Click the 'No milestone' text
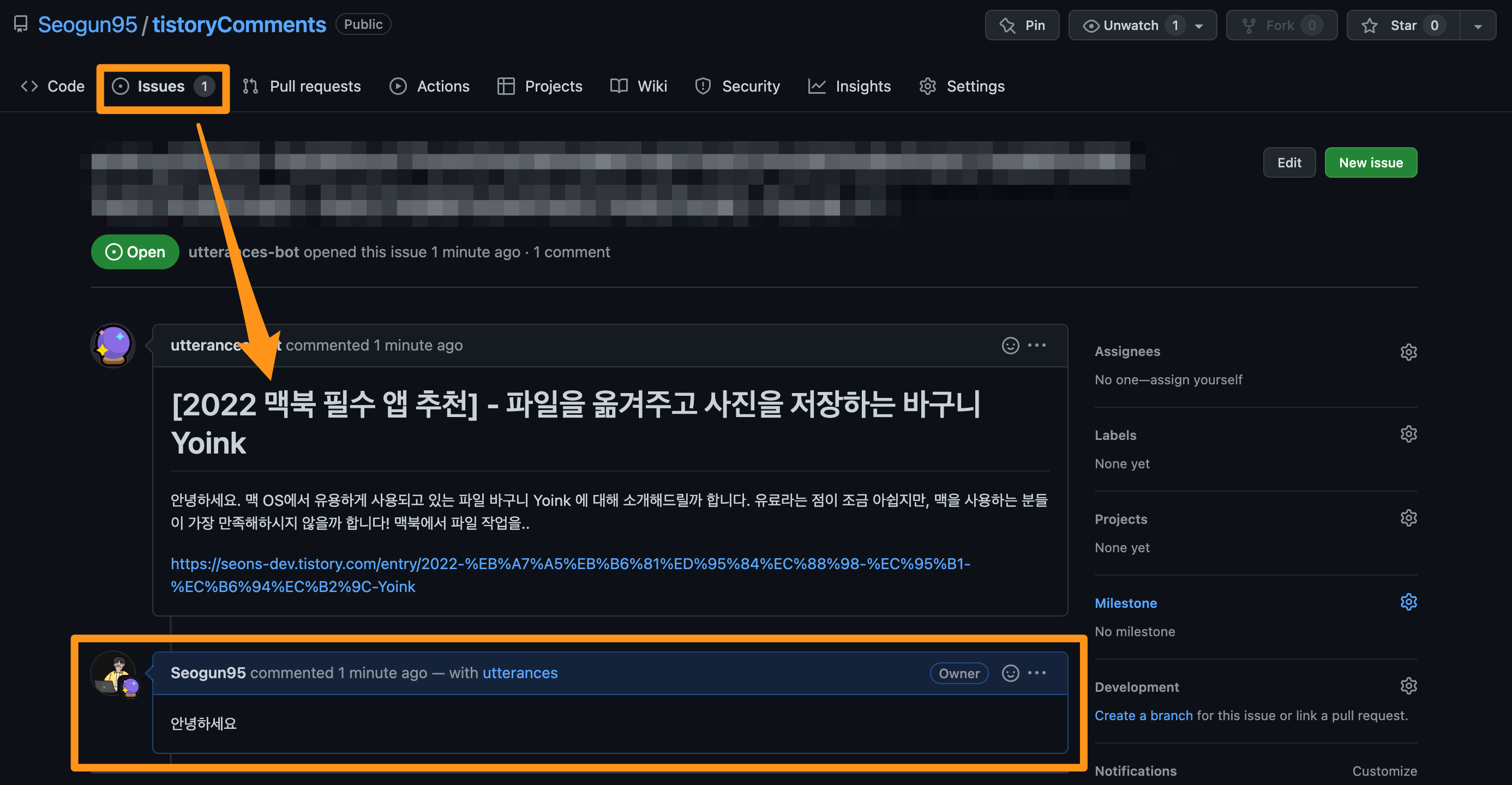This screenshot has height=785, width=1512. [1135, 631]
